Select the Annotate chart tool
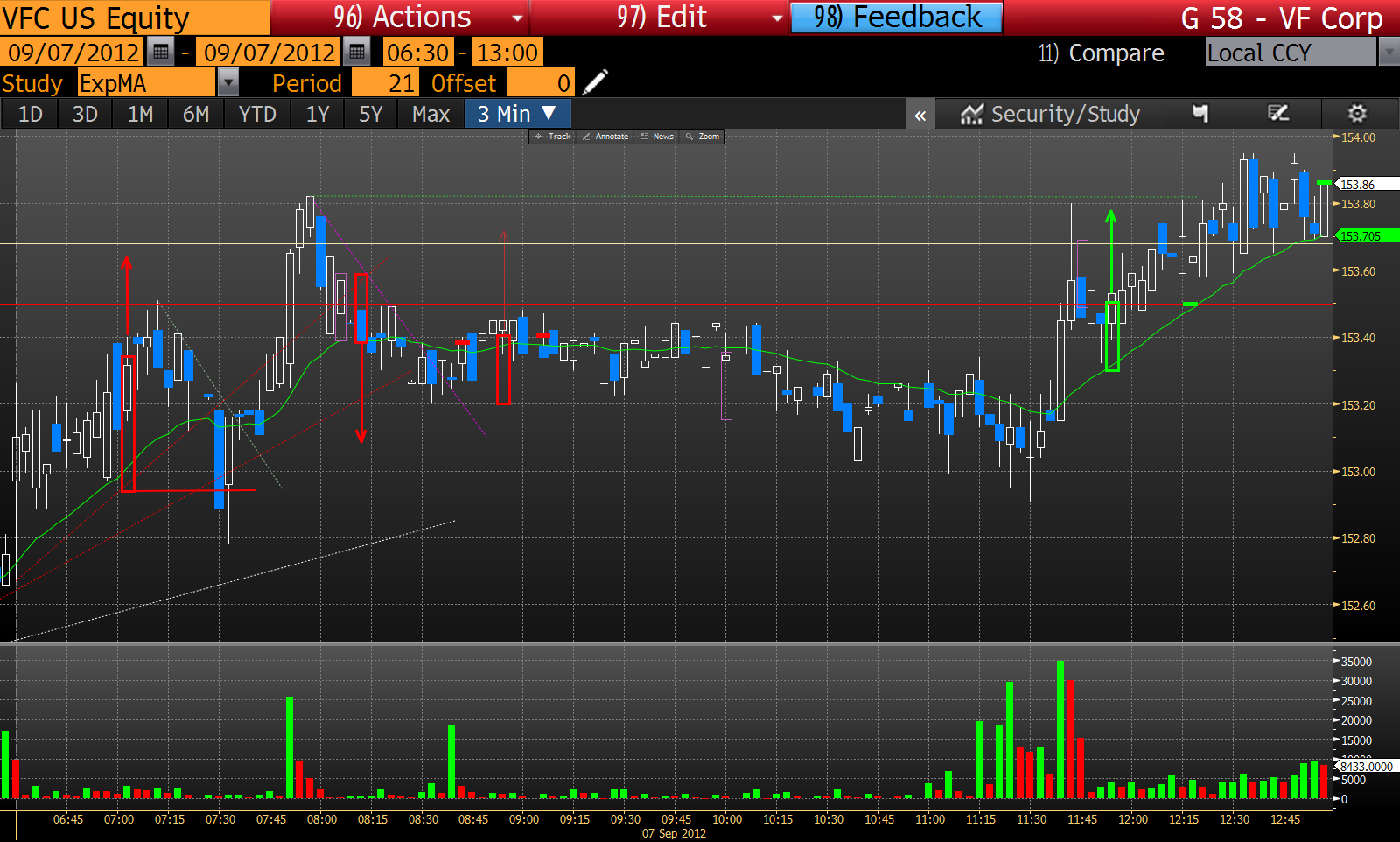Viewport: 1400px width, 842px height. [605, 137]
